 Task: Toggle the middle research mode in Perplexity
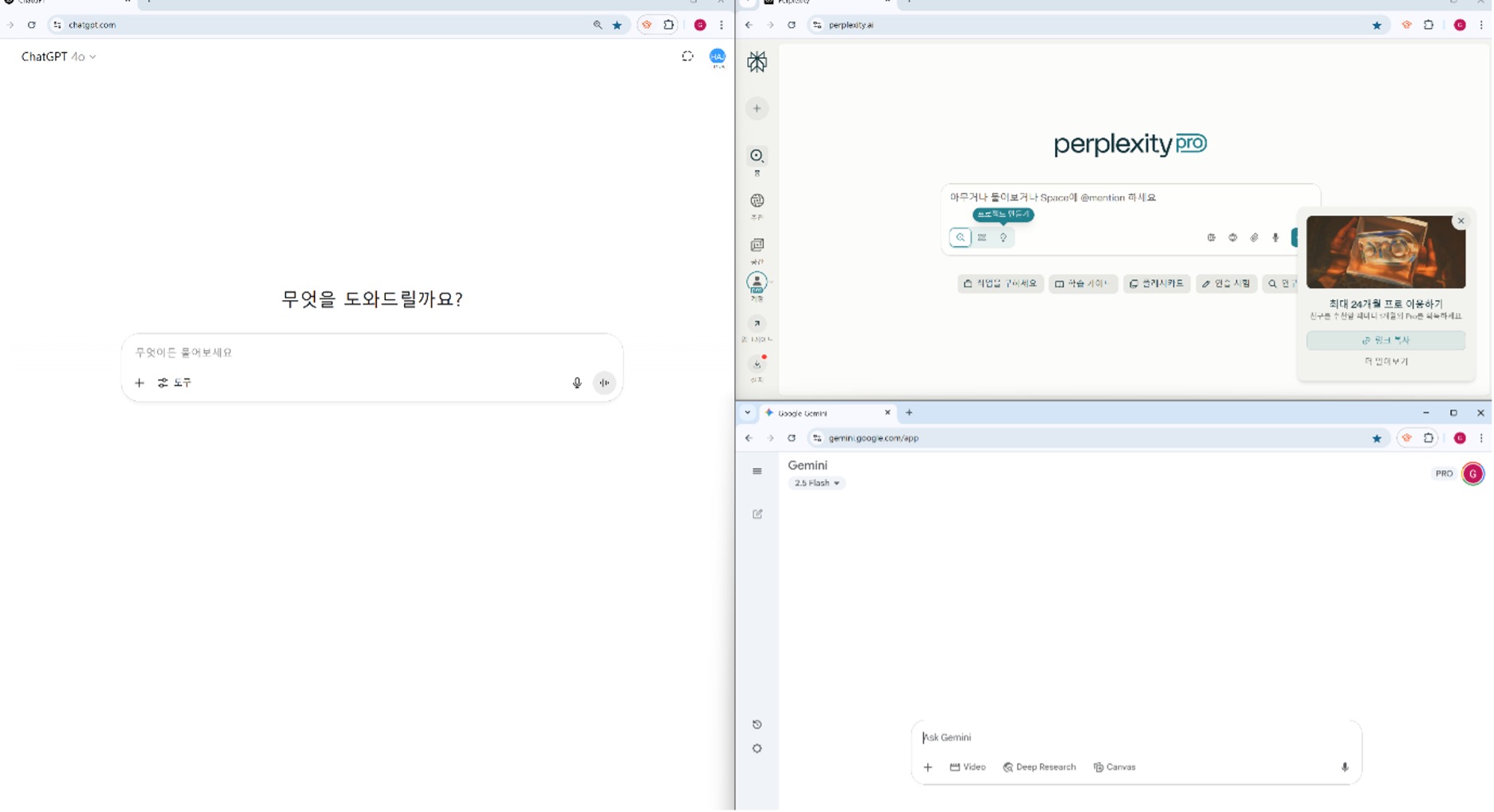point(982,237)
